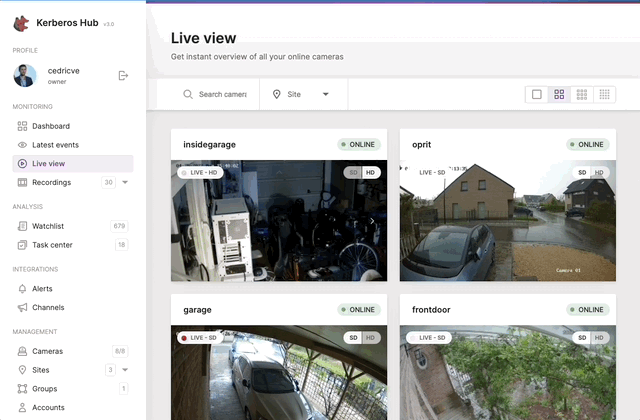Switch insidegarage stream to SD

click(353, 173)
